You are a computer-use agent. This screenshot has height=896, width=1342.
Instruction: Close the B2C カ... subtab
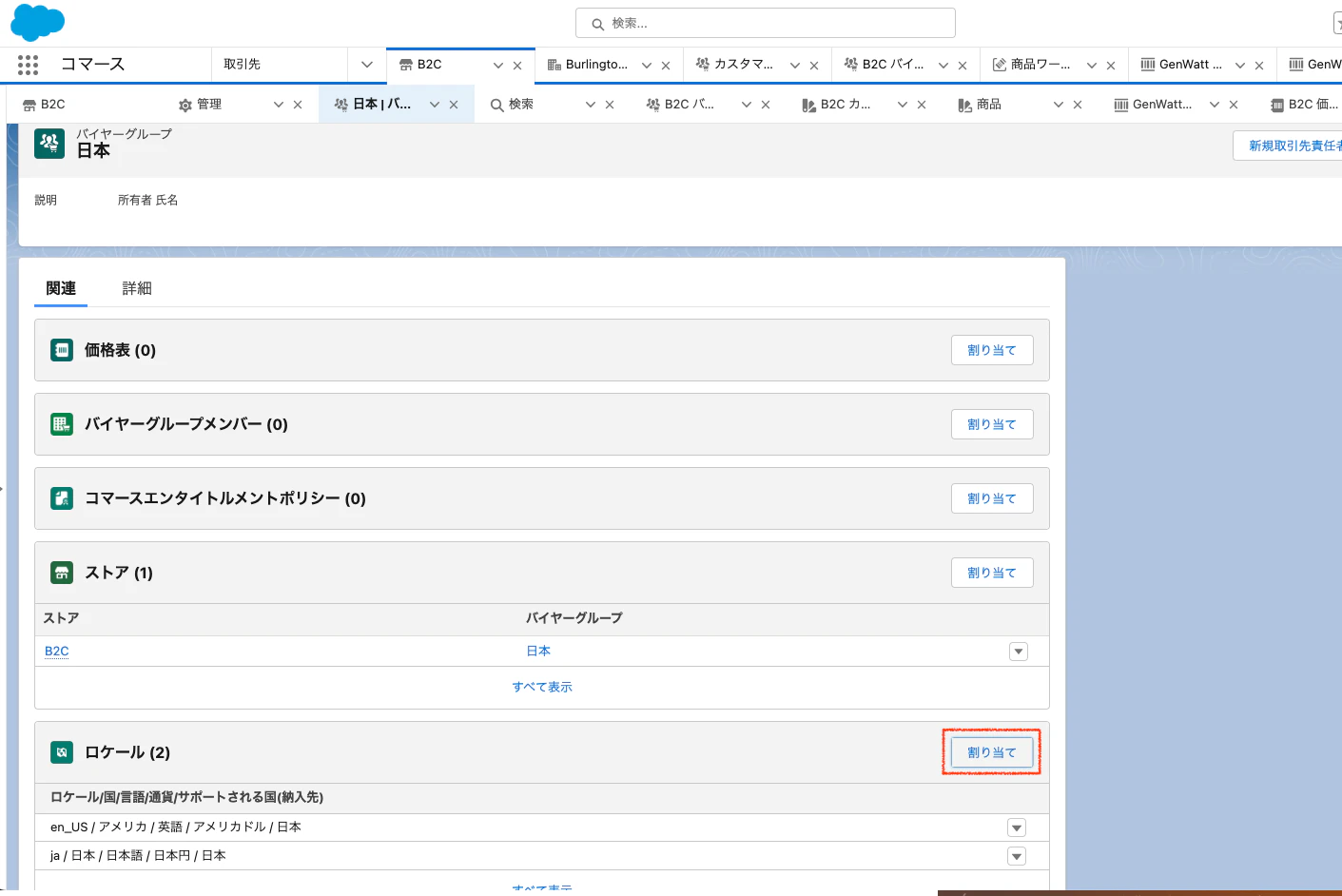coord(922,105)
